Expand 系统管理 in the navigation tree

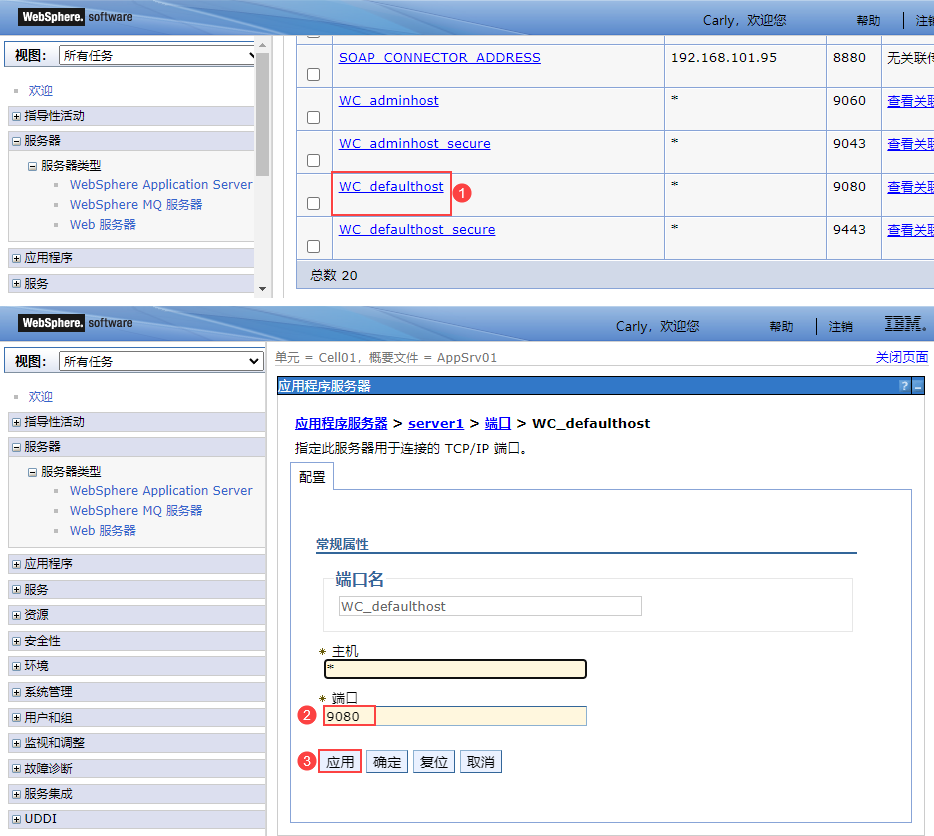[16, 692]
